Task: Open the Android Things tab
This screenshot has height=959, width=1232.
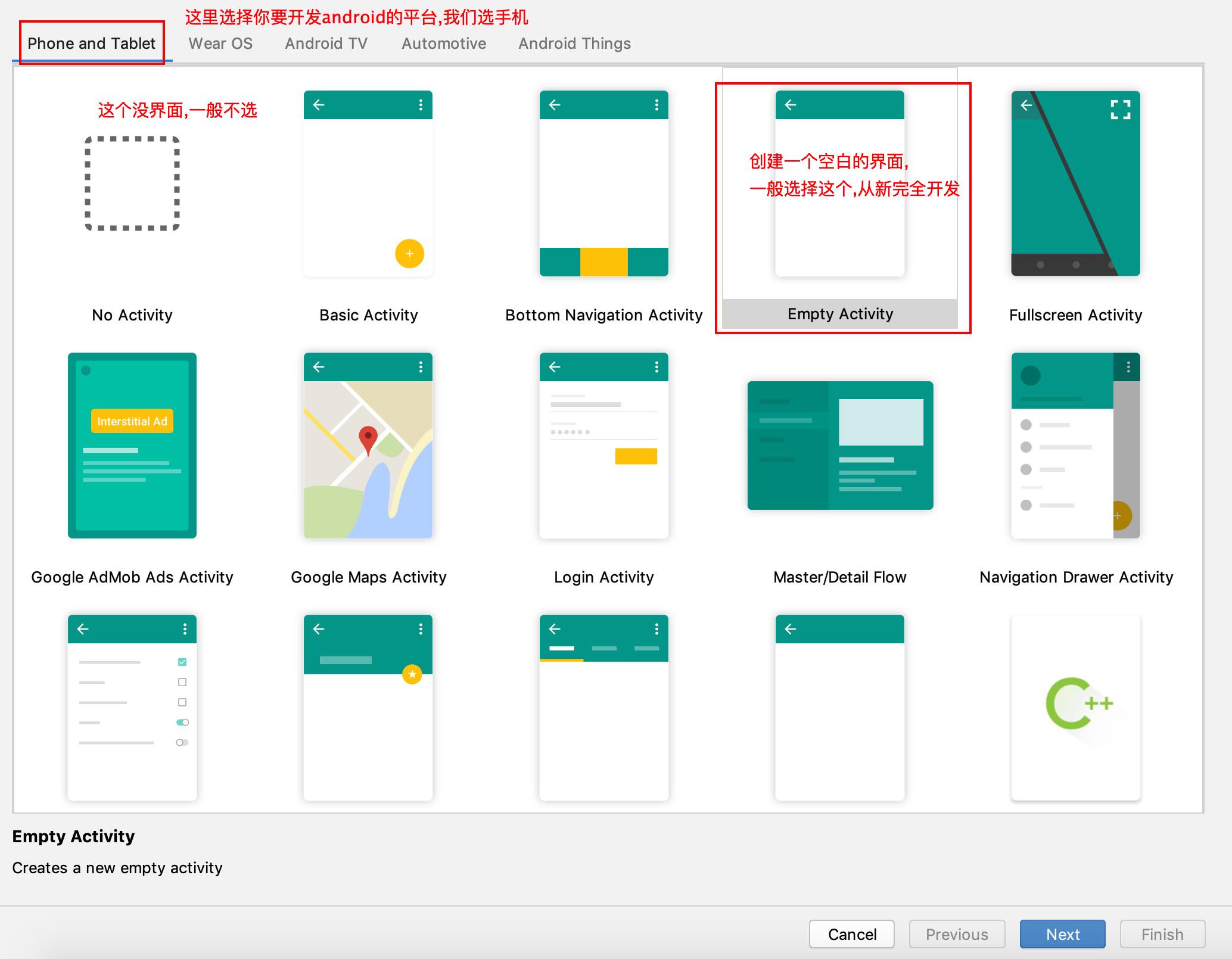Action: 574,43
